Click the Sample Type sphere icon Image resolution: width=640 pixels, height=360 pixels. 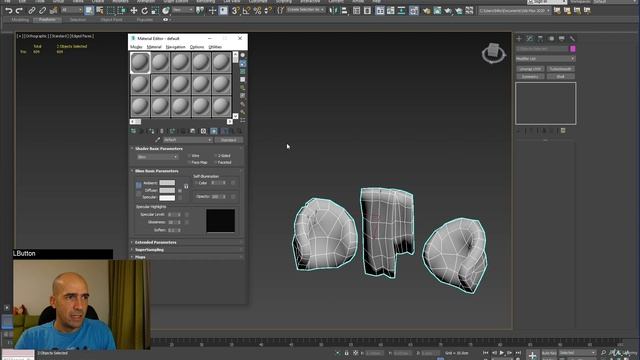click(243, 55)
